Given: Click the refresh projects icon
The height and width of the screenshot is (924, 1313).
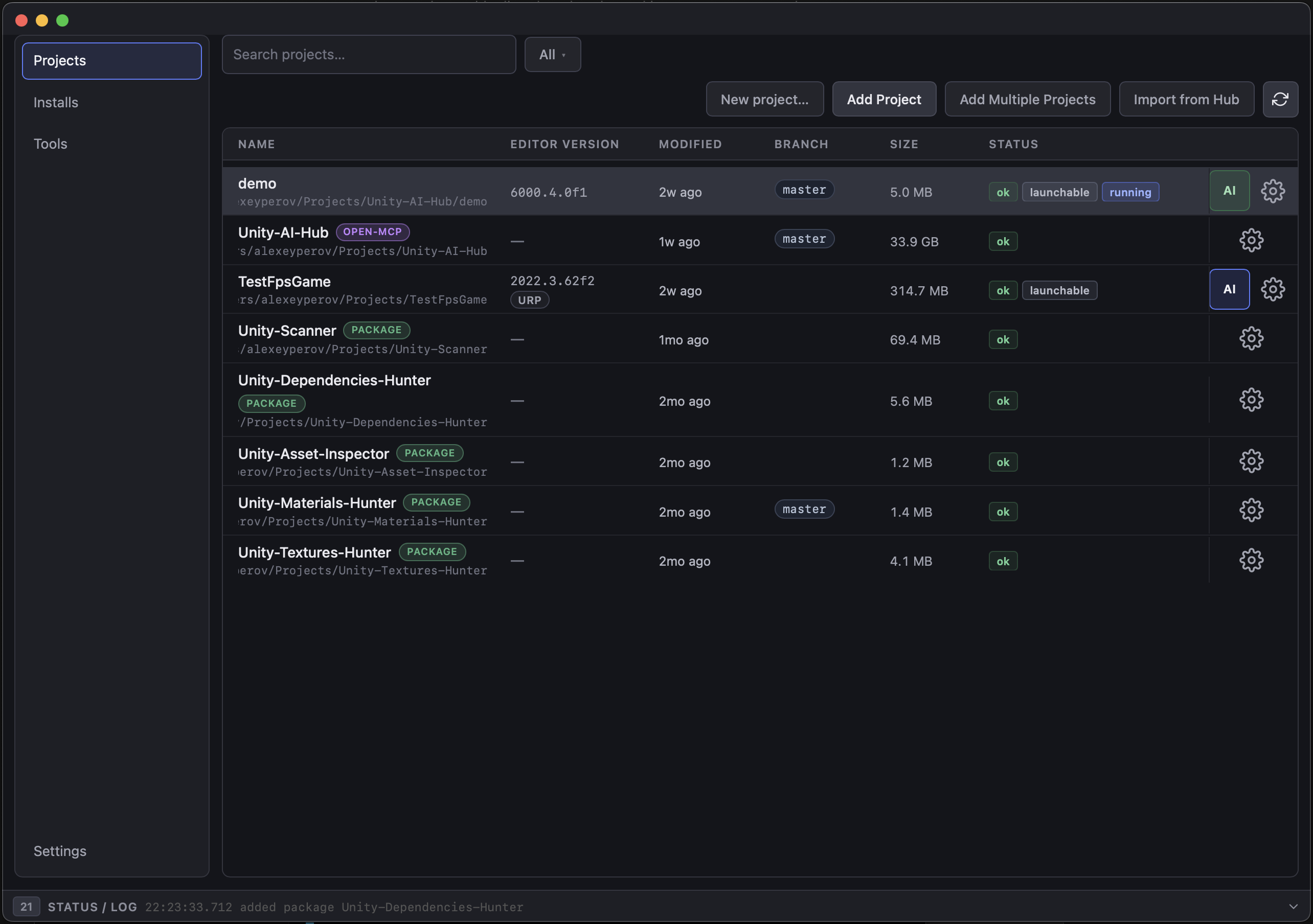Looking at the screenshot, I should click(1280, 100).
